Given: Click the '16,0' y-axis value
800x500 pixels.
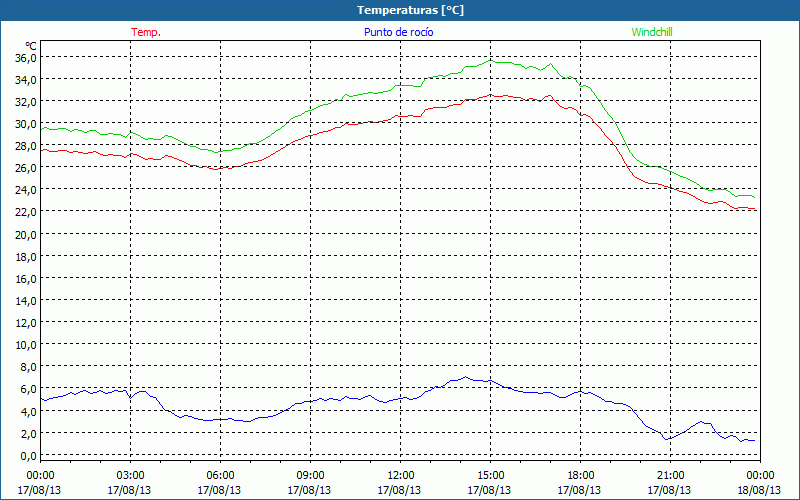Looking at the screenshot, I should [26, 279].
